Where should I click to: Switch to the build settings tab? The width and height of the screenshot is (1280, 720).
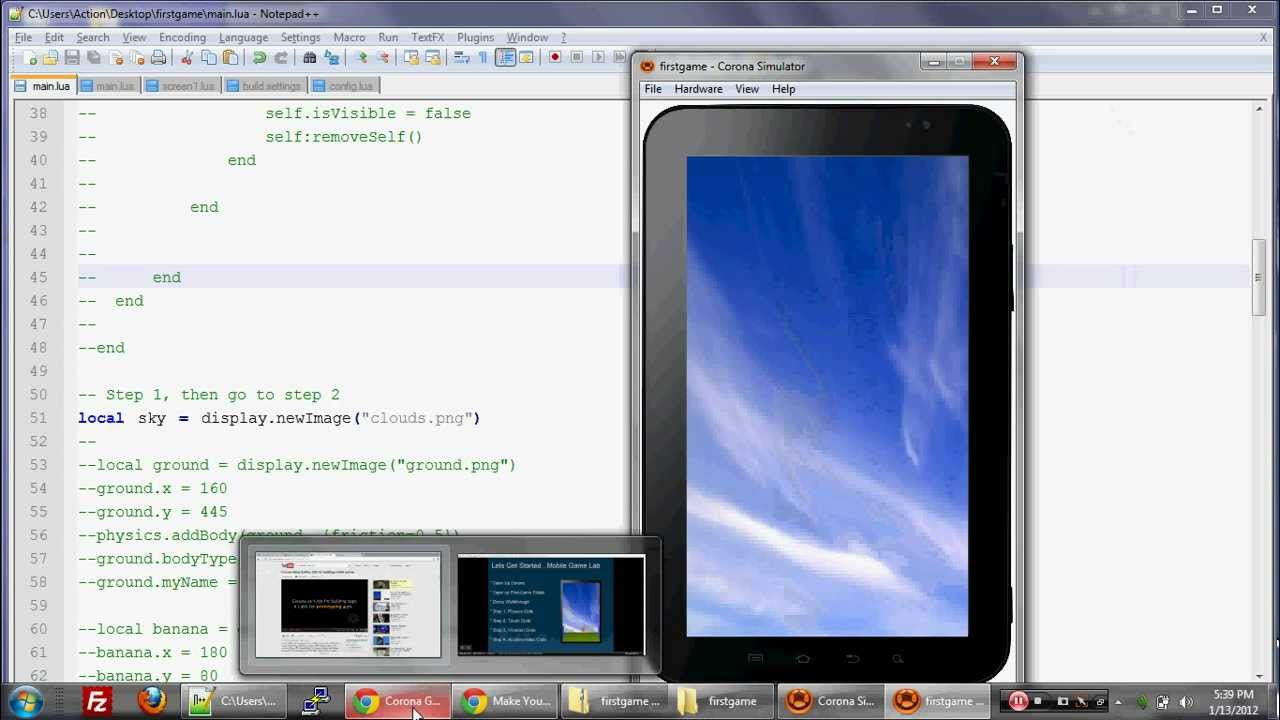tap(264, 86)
